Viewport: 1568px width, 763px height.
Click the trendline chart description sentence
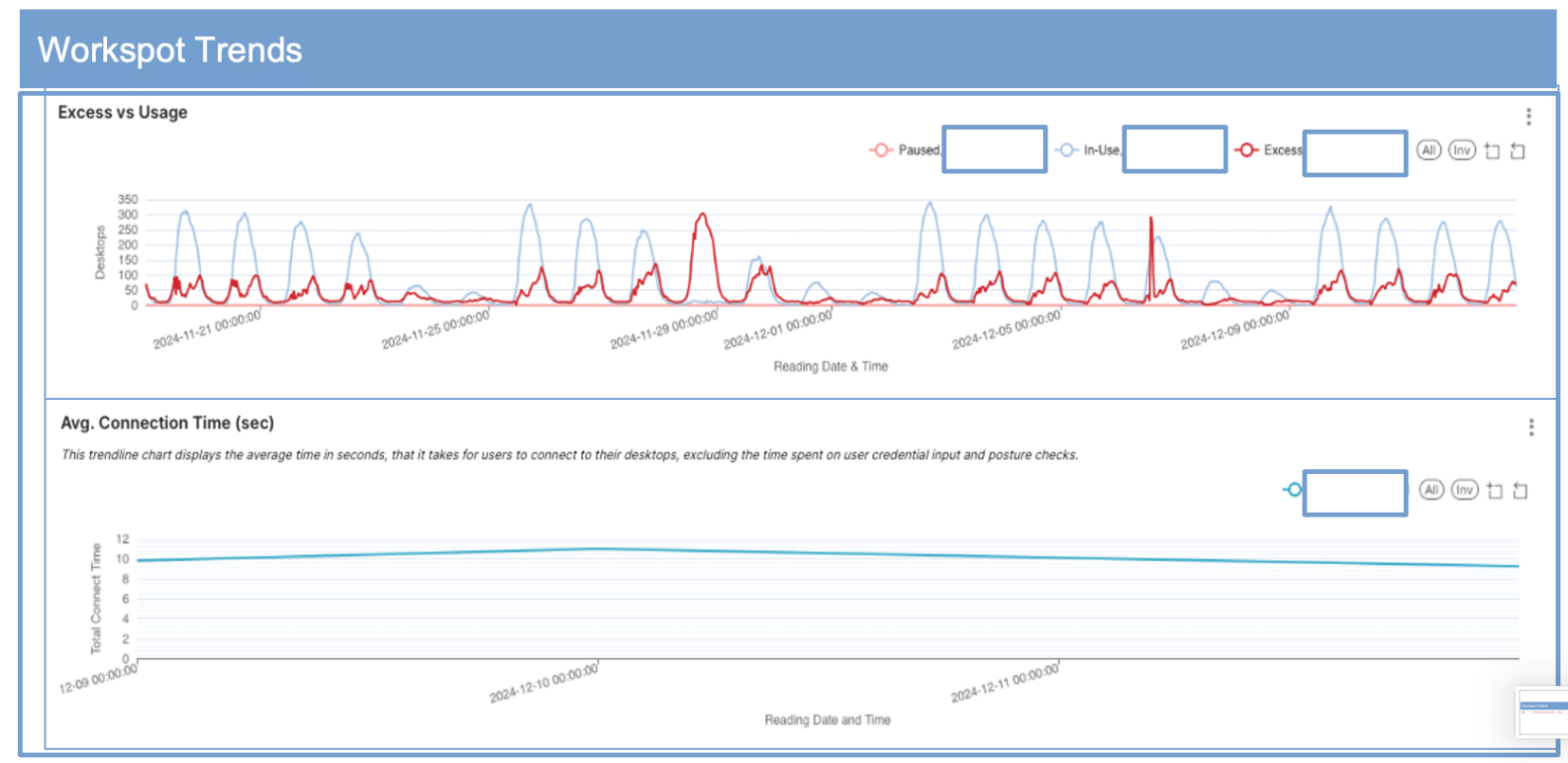[x=570, y=455]
